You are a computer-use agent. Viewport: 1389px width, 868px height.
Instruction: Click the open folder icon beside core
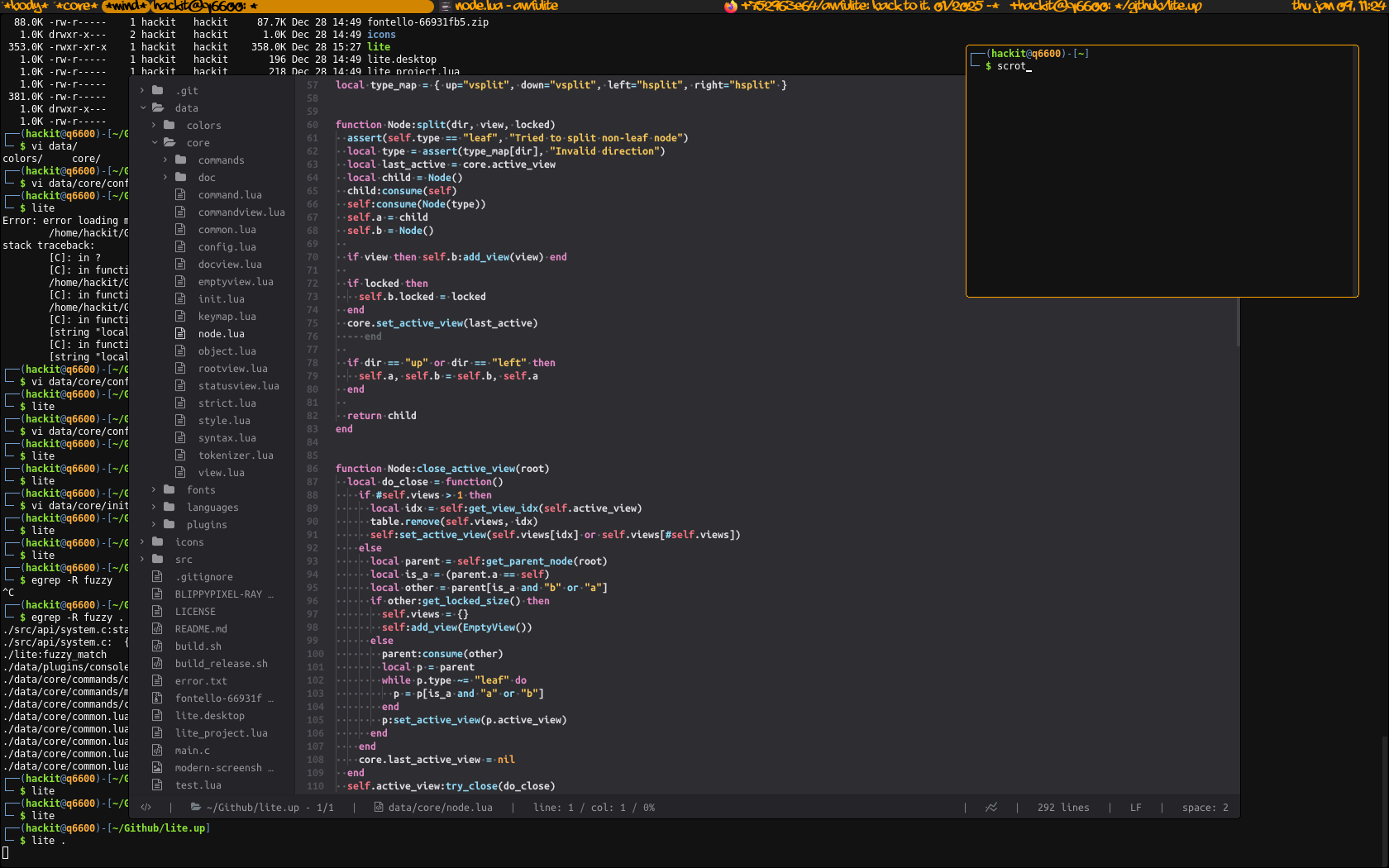169,143
